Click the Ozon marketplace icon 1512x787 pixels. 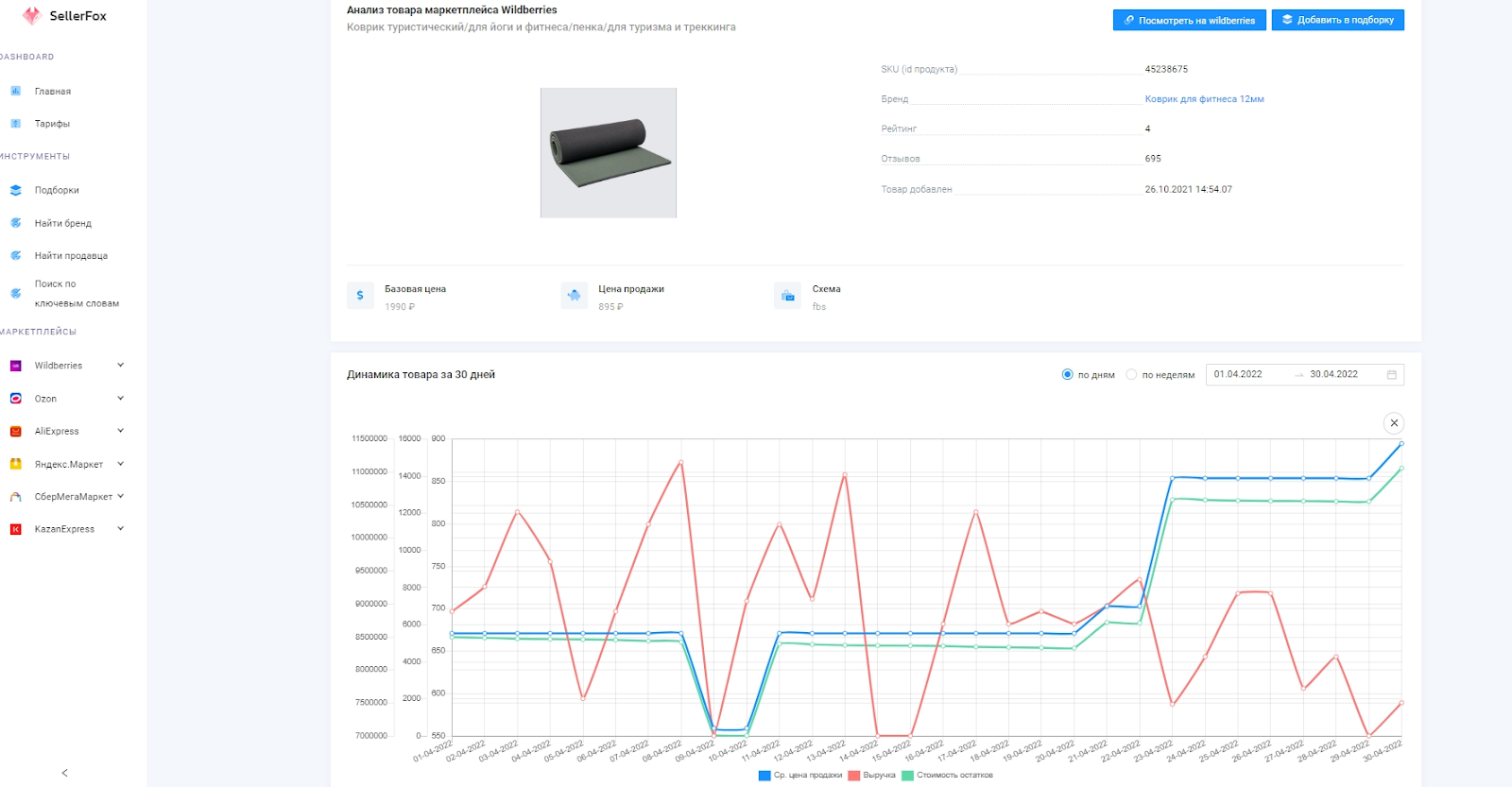[15, 399]
